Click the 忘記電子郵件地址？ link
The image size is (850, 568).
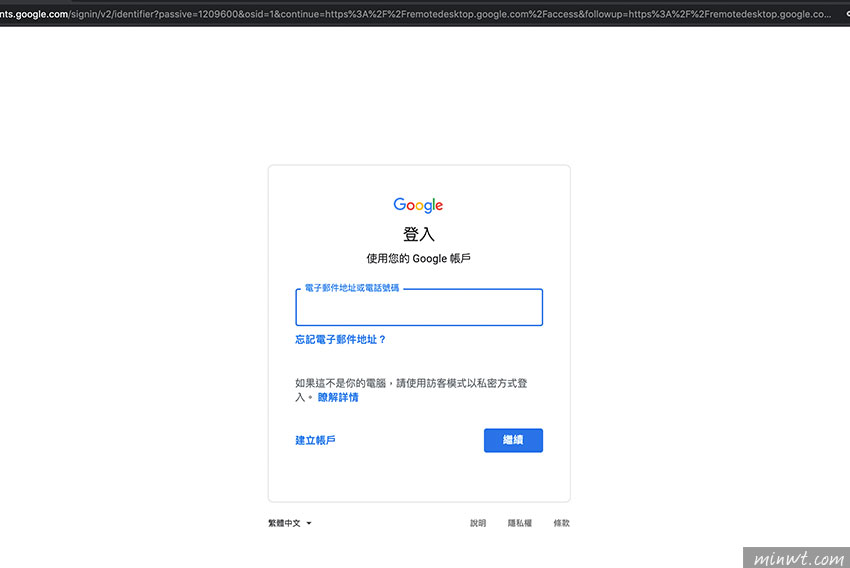pos(340,340)
